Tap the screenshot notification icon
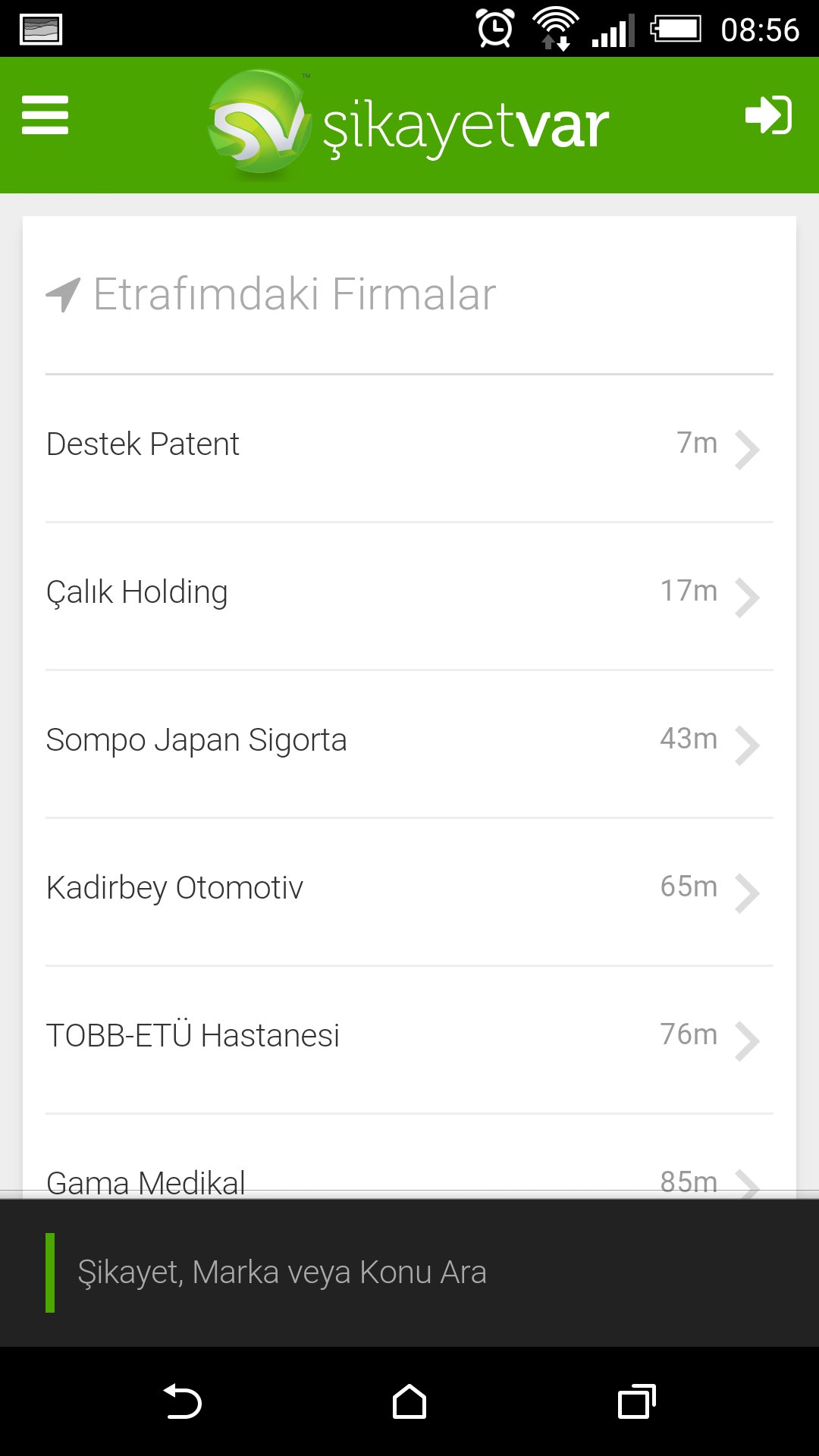The height and width of the screenshot is (1456, 819). point(41,30)
